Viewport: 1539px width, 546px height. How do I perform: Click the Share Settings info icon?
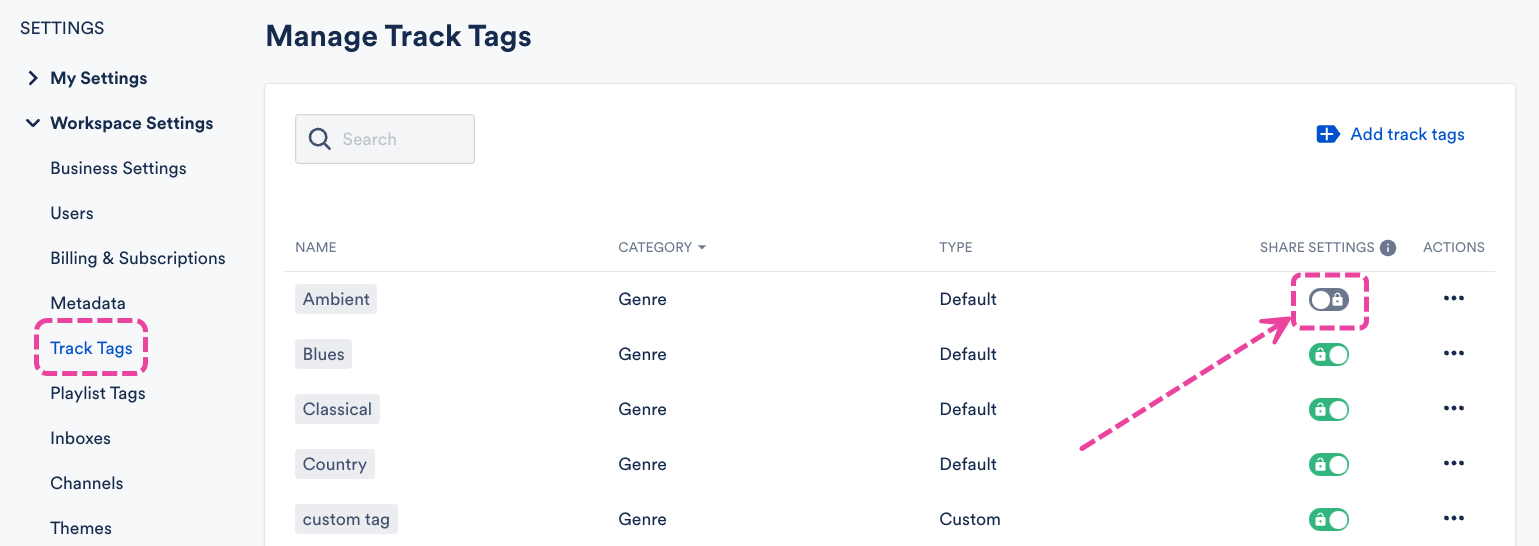[1387, 248]
